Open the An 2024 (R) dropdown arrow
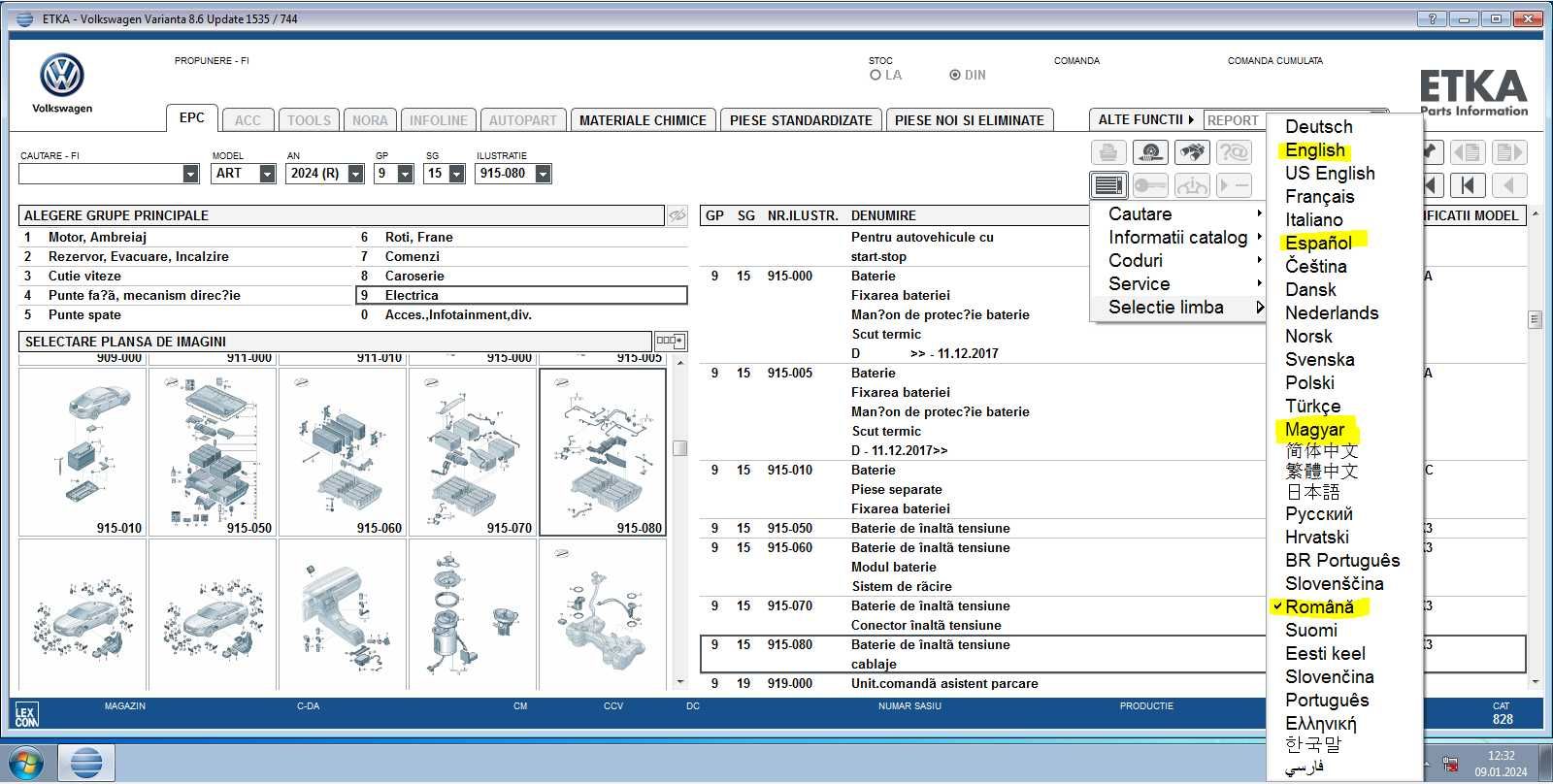The image size is (1553, 784). 355,174
